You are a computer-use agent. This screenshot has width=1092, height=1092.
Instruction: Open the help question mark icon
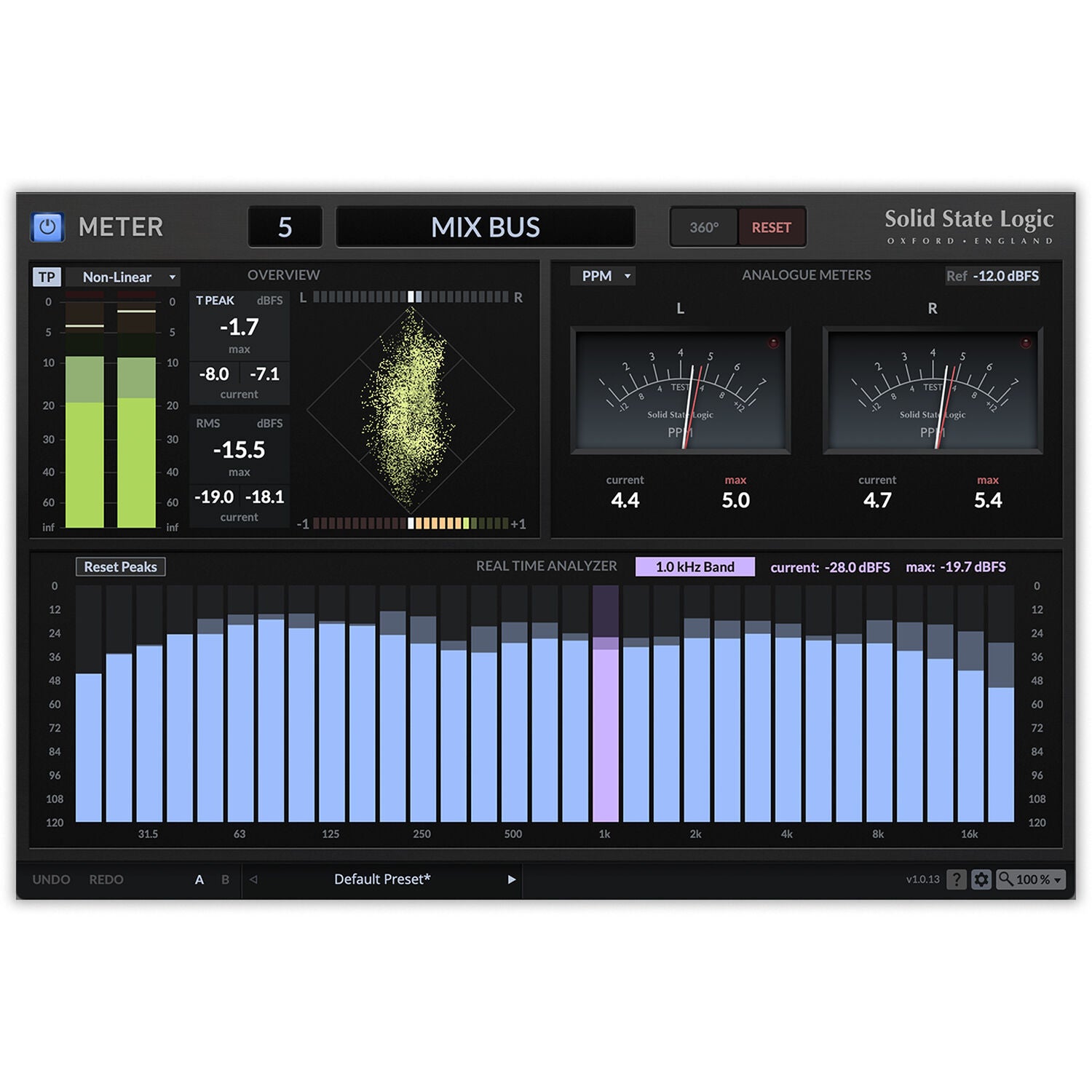tap(957, 879)
